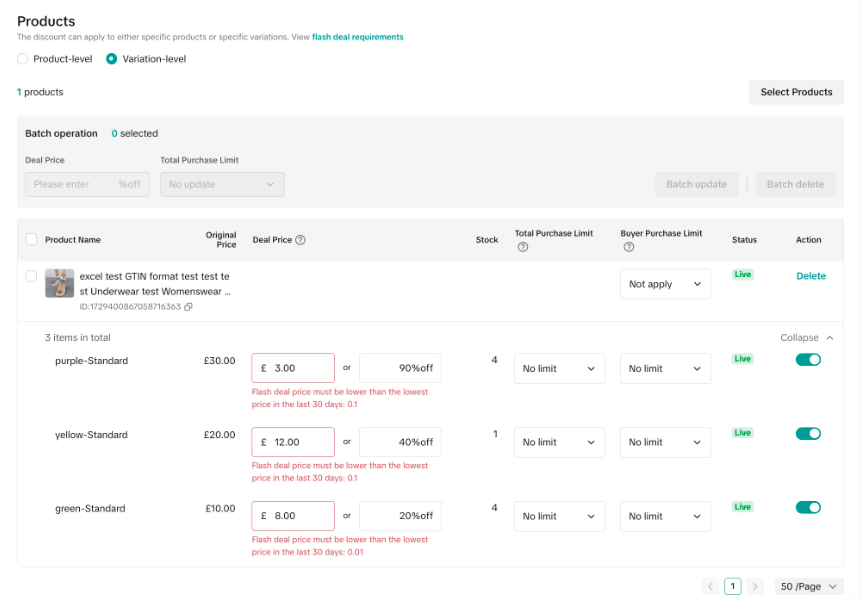Click the Deal Price help icon
Viewport: 861px width, 600px height.
(301, 240)
